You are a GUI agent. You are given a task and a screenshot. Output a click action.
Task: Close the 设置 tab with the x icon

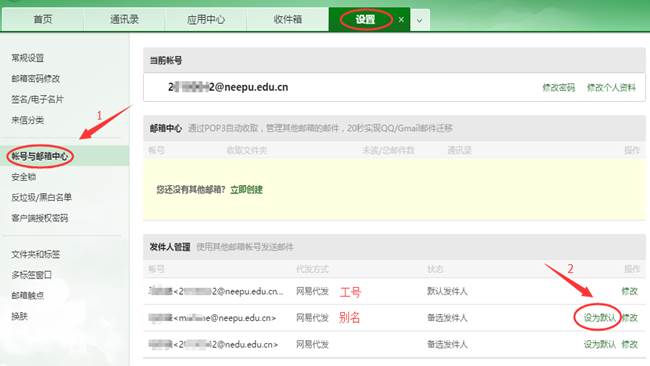coord(401,19)
